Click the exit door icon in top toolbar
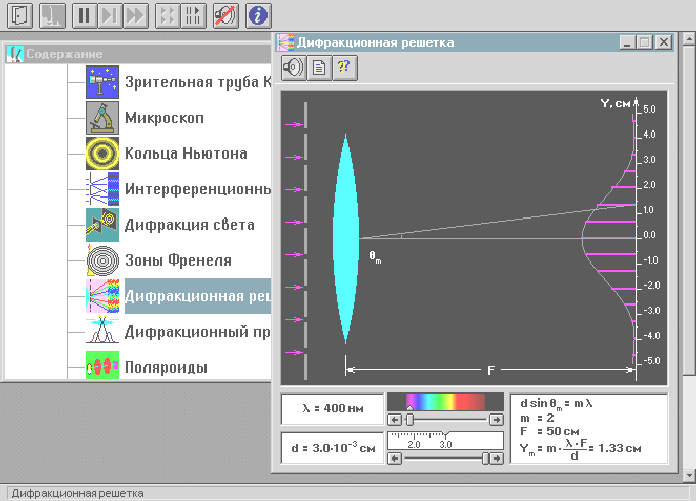Viewport: 696px width, 501px height. (x=20, y=16)
